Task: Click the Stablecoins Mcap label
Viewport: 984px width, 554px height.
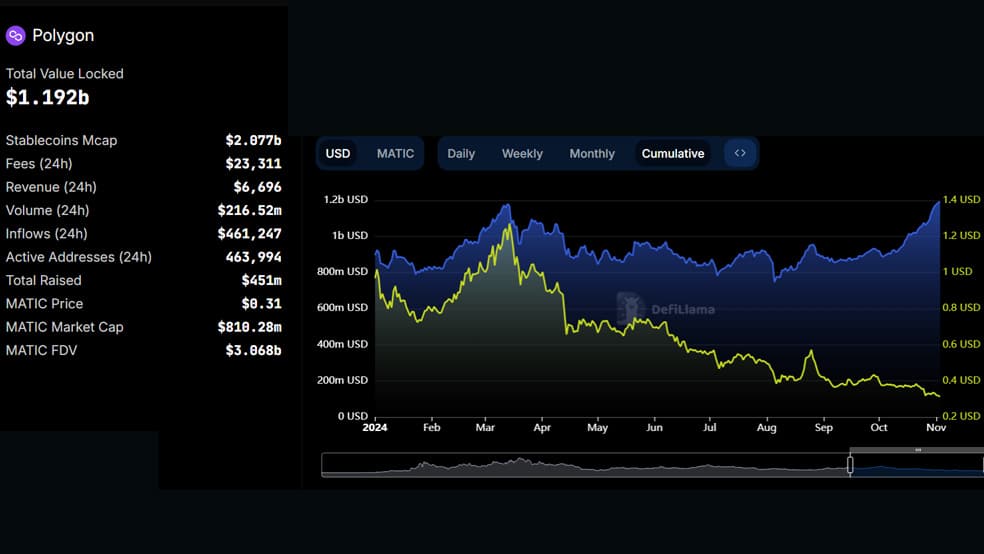Action: (x=62, y=141)
